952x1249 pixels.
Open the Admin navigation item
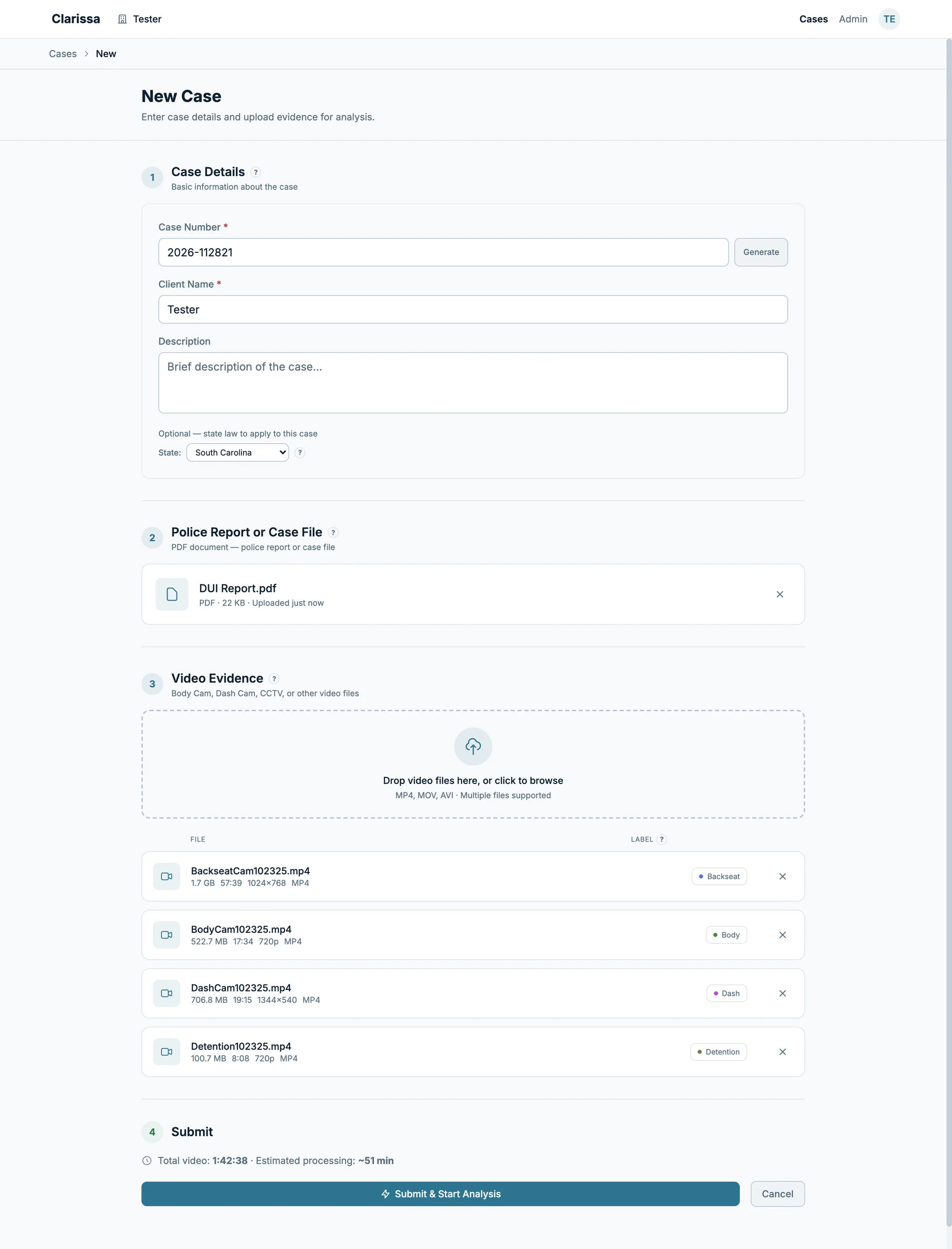853,19
